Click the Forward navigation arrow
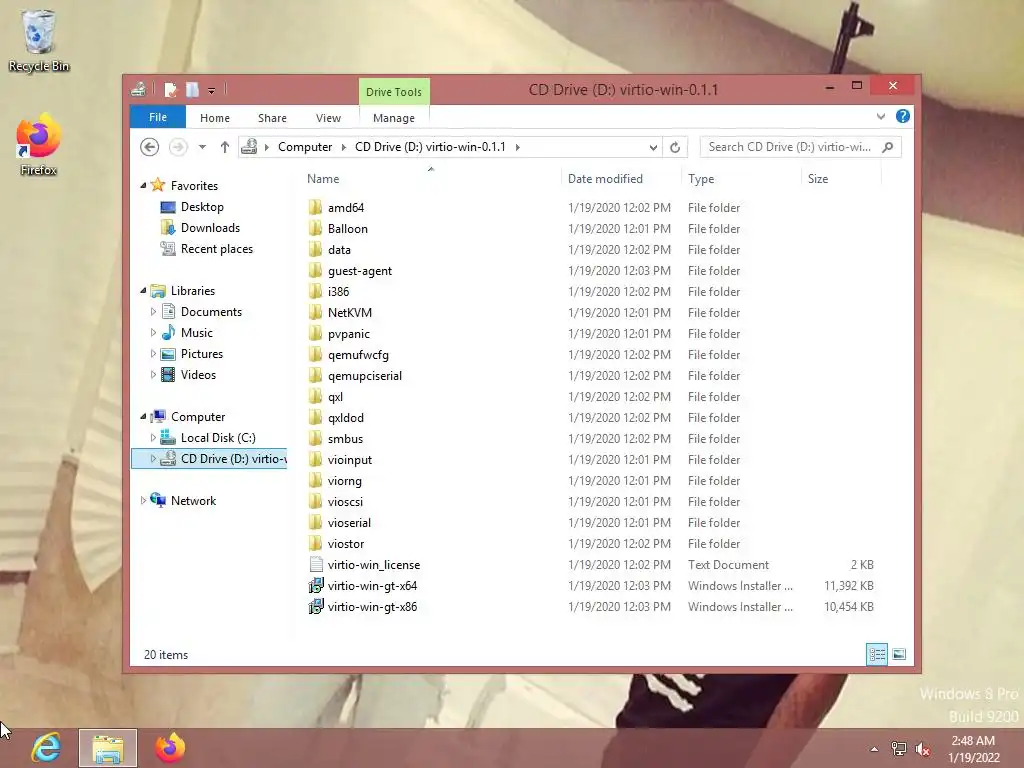The image size is (1024, 768). (178, 147)
